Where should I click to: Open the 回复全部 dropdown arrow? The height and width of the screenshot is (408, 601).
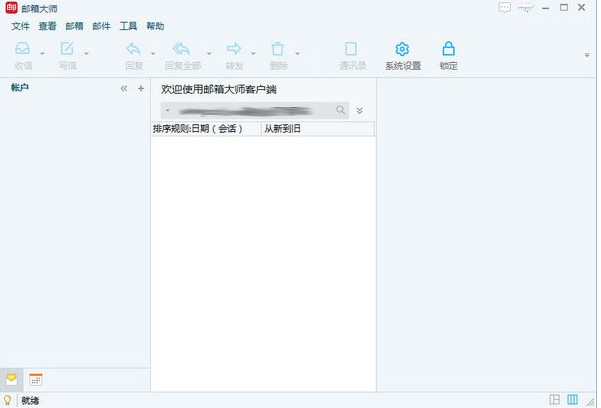pyautogui.click(x=209, y=53)
